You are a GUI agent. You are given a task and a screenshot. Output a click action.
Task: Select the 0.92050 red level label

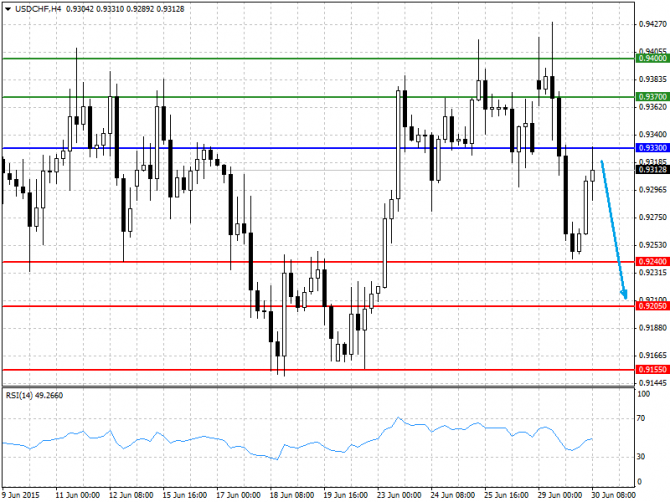[x=652, y=306]
